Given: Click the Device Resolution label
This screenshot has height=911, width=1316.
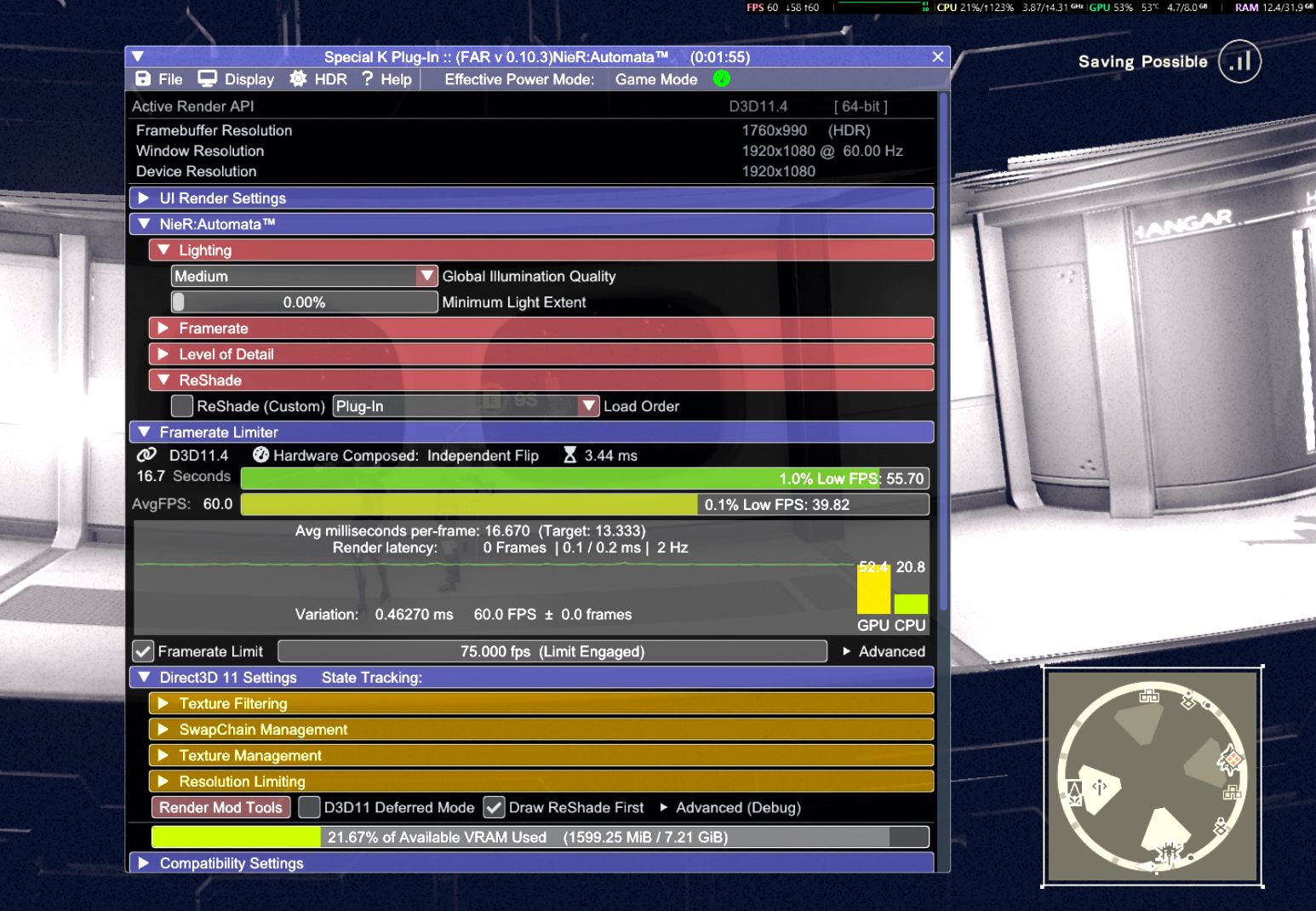Looking at the screenshot, I should 196,171.
